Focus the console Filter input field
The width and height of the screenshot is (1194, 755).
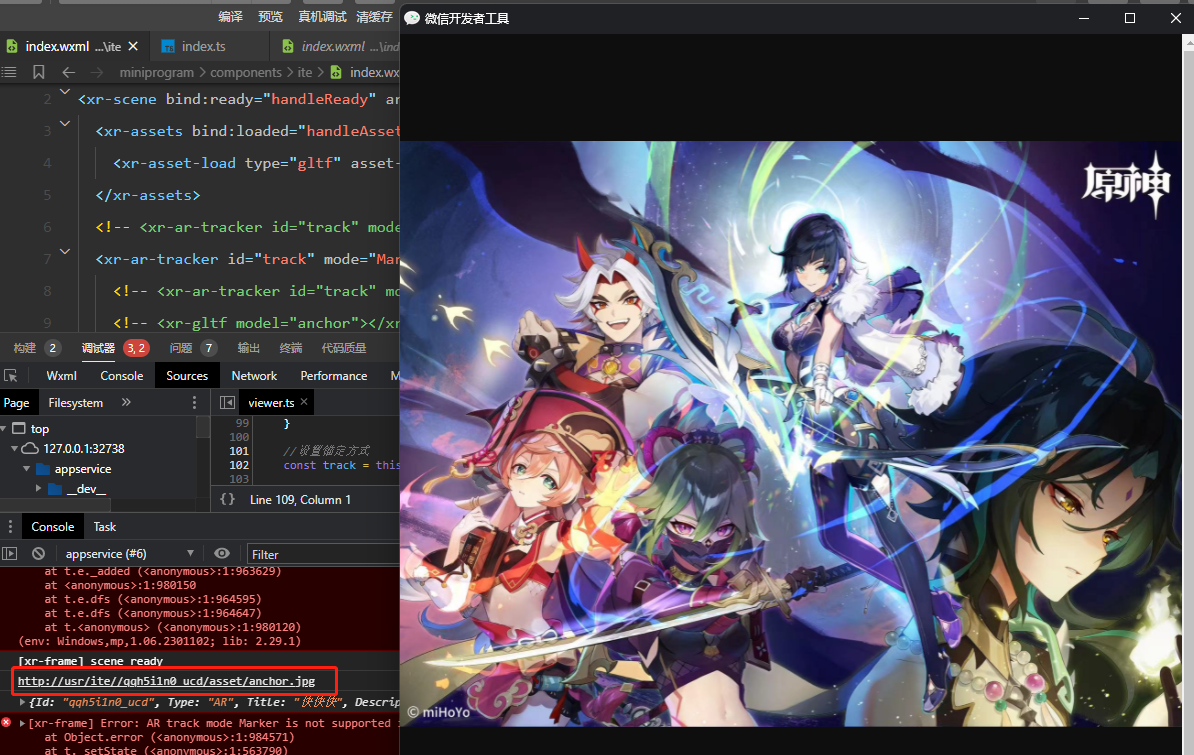coord(323,555)
